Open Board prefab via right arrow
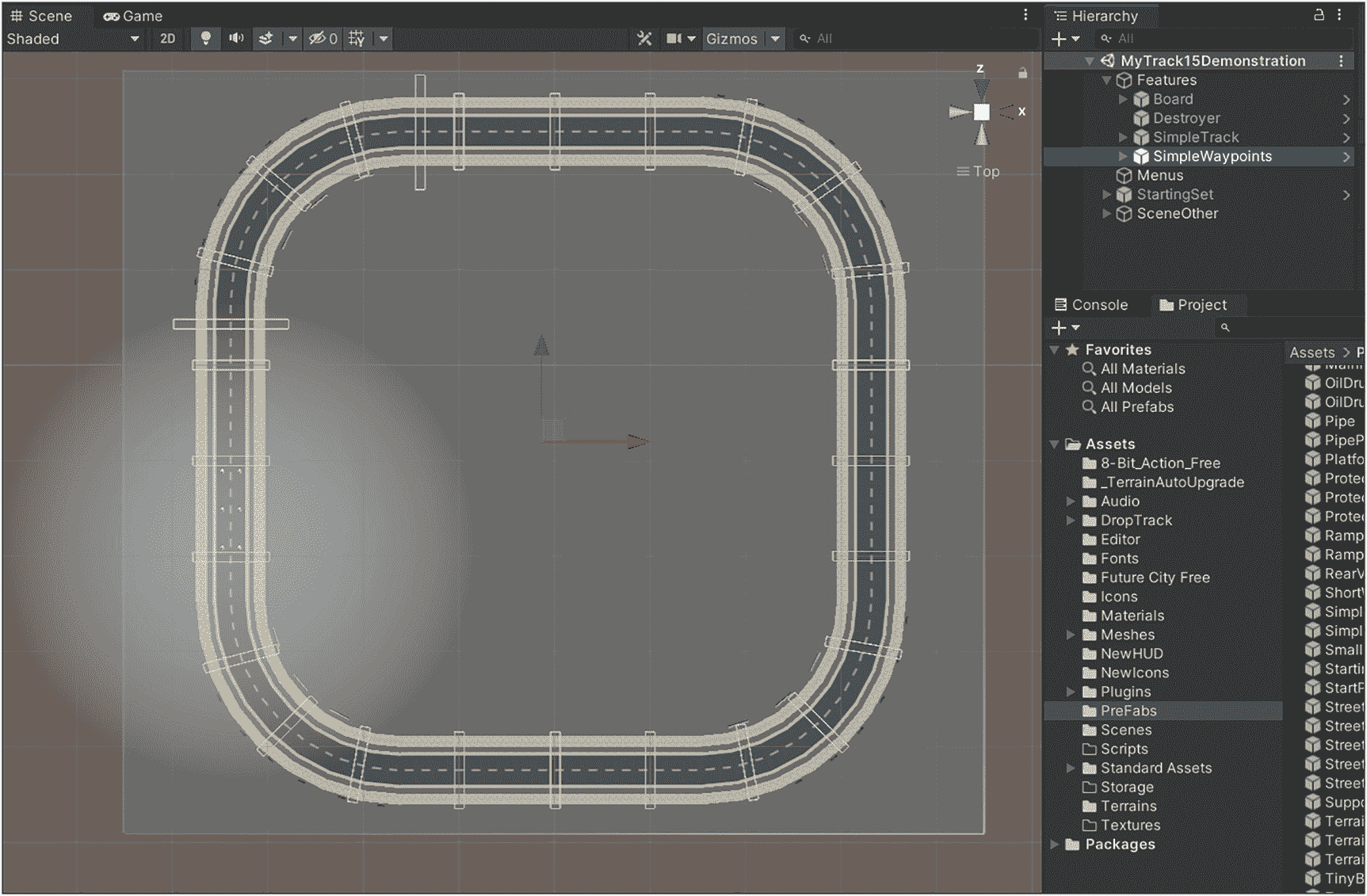This screenshot has width=1367, height=896. coord(1346,99)
